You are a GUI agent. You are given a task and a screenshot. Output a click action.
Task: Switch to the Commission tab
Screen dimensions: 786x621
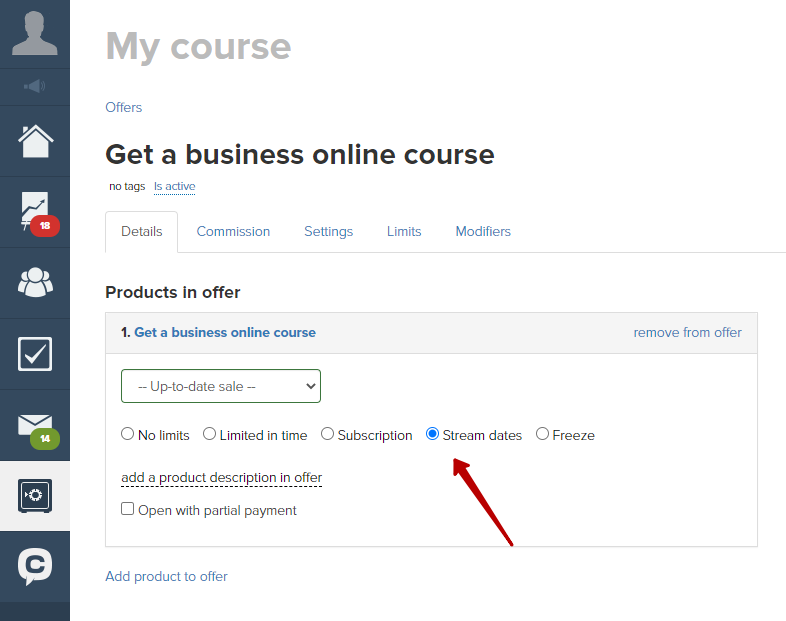233,232
